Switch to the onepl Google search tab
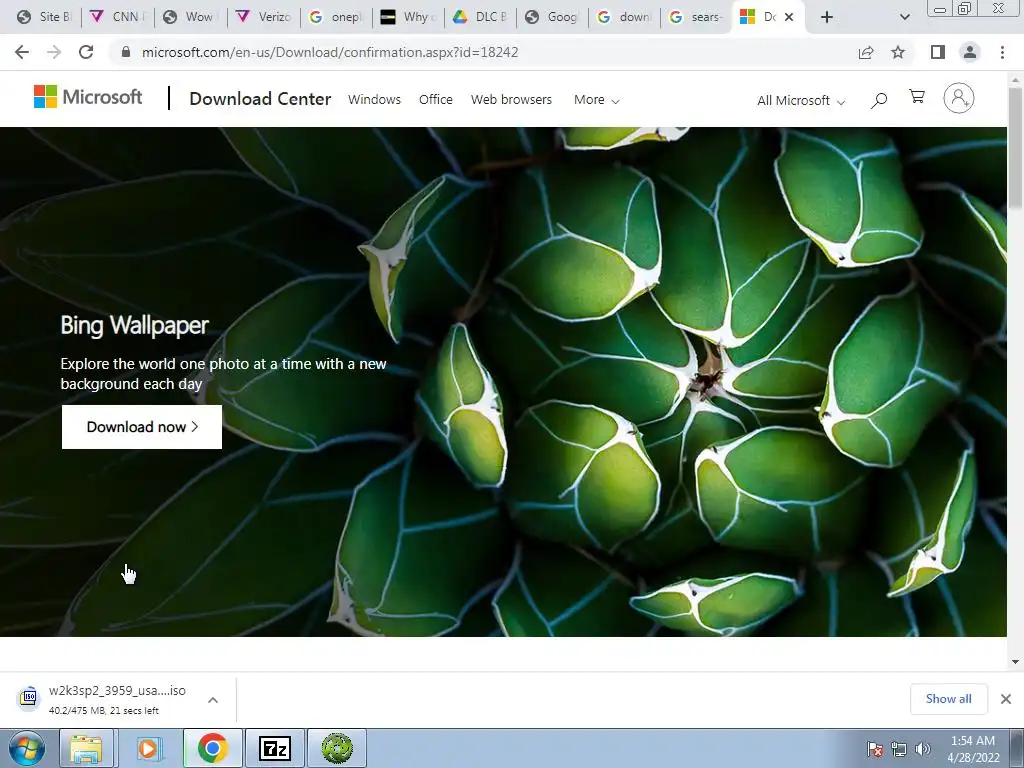The image size is (1024, 768). coord(336,17)
